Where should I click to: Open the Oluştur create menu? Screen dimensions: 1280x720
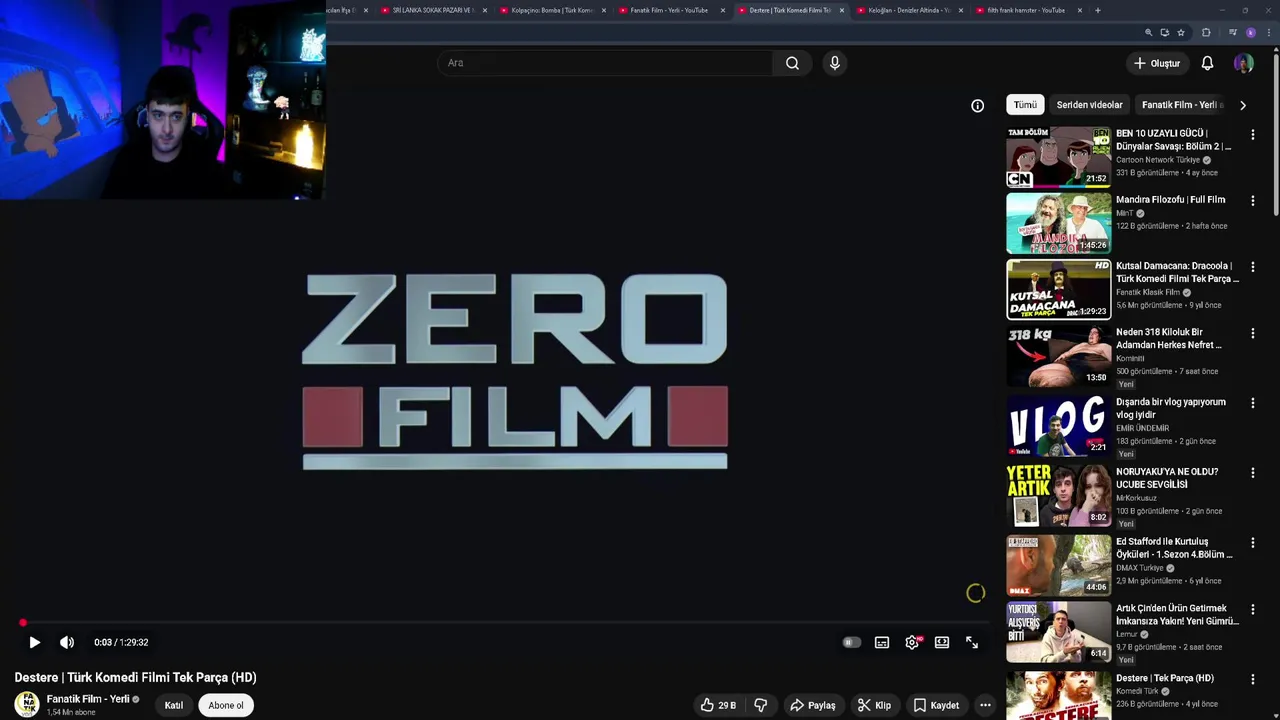[1157, 63]
